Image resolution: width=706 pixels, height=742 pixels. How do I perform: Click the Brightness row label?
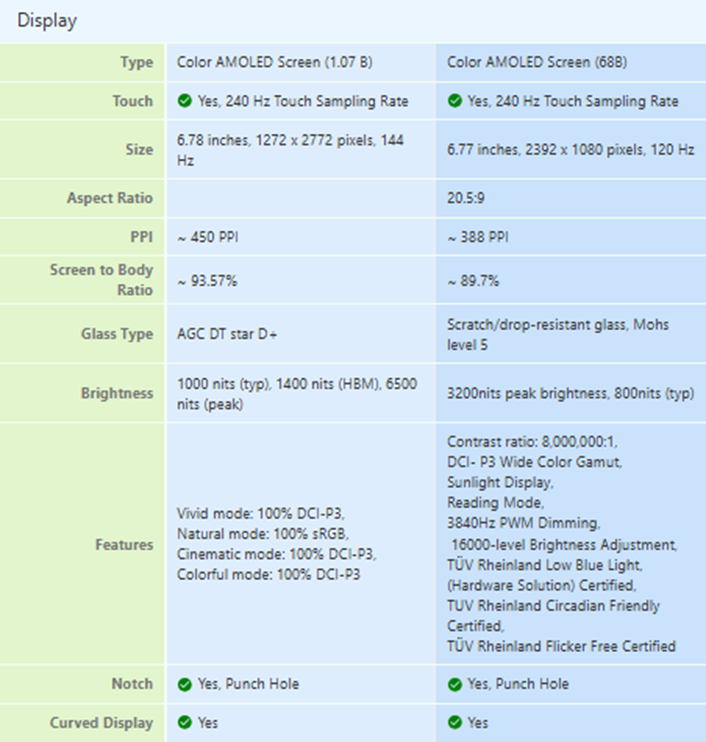(117, 393)
